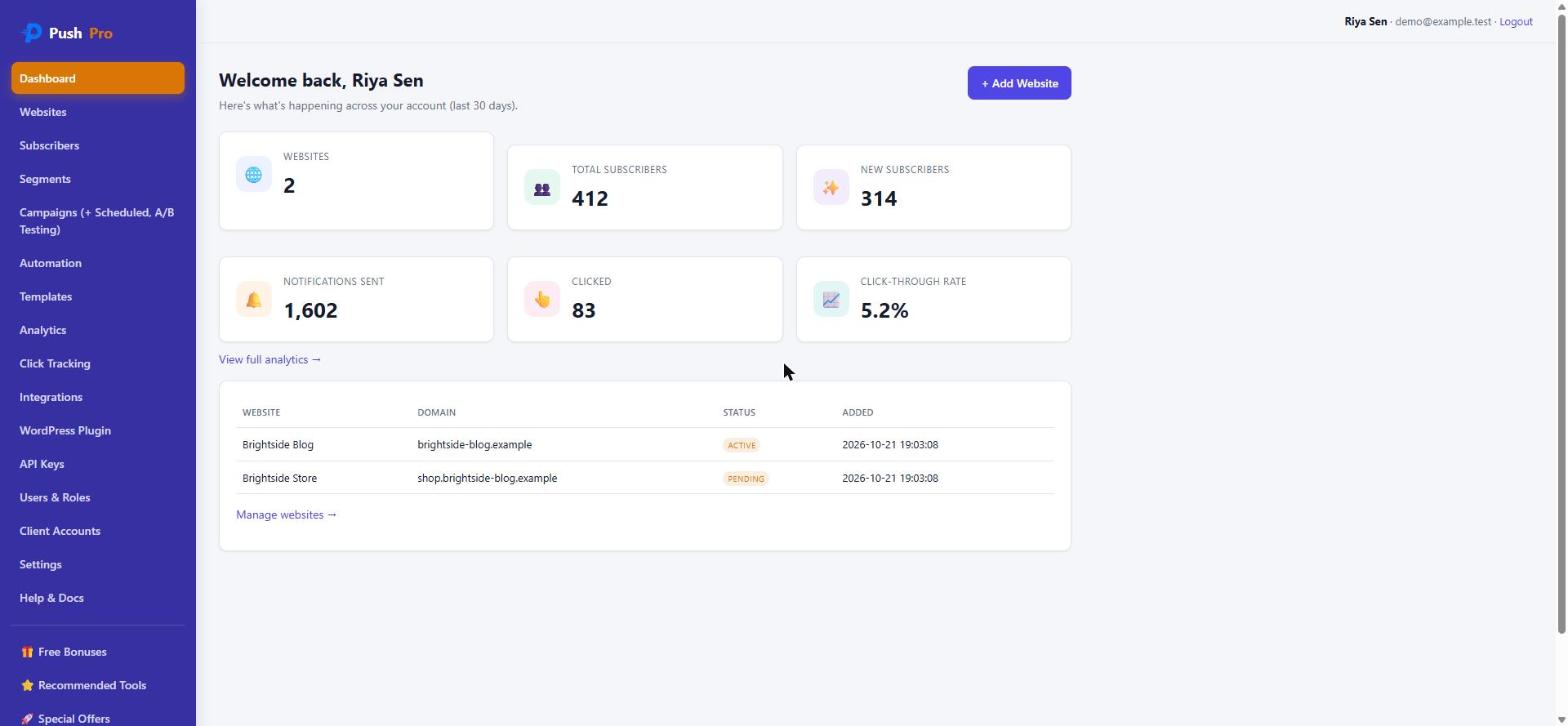Image resolution: width=1568 pixels, height=726 pixels.
Task: Click the Push Pro logo icon
Action: (x=32, y=33)
